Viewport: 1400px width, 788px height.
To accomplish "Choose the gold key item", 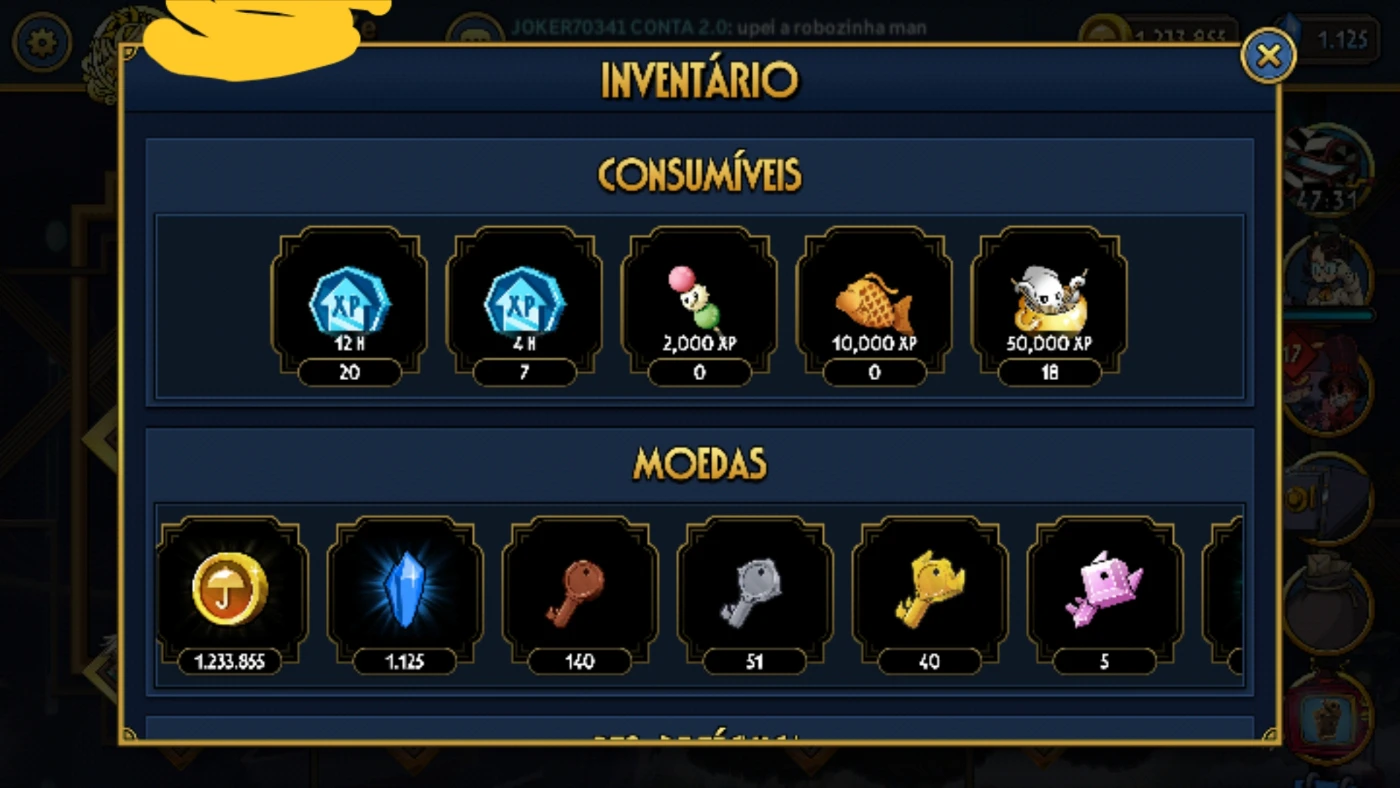I will pyautogui.click(x=930, y=596).
